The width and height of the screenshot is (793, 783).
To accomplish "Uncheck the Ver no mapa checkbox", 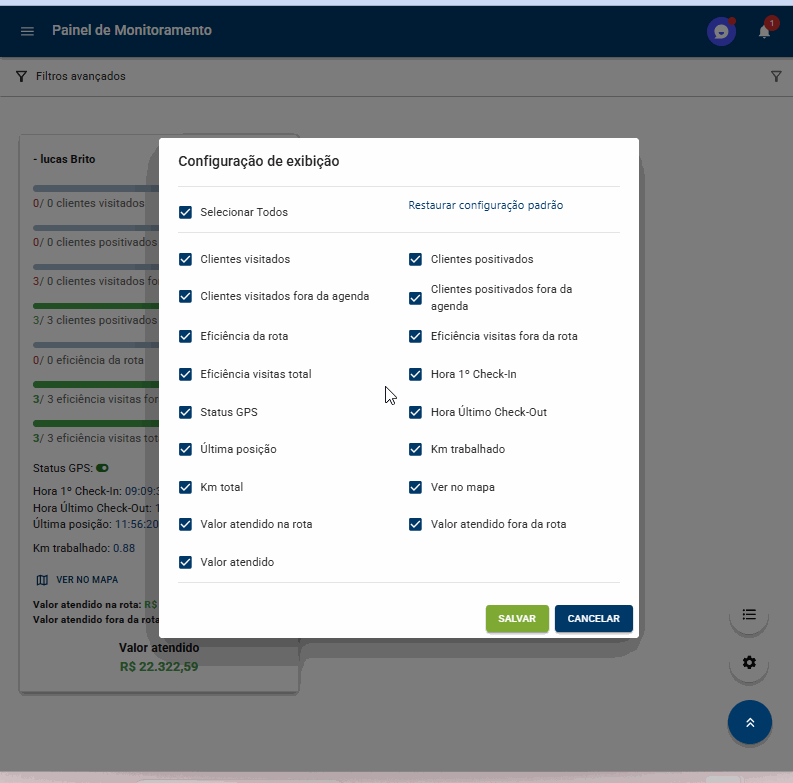I will pyautogui.click(x=415, y=487).
